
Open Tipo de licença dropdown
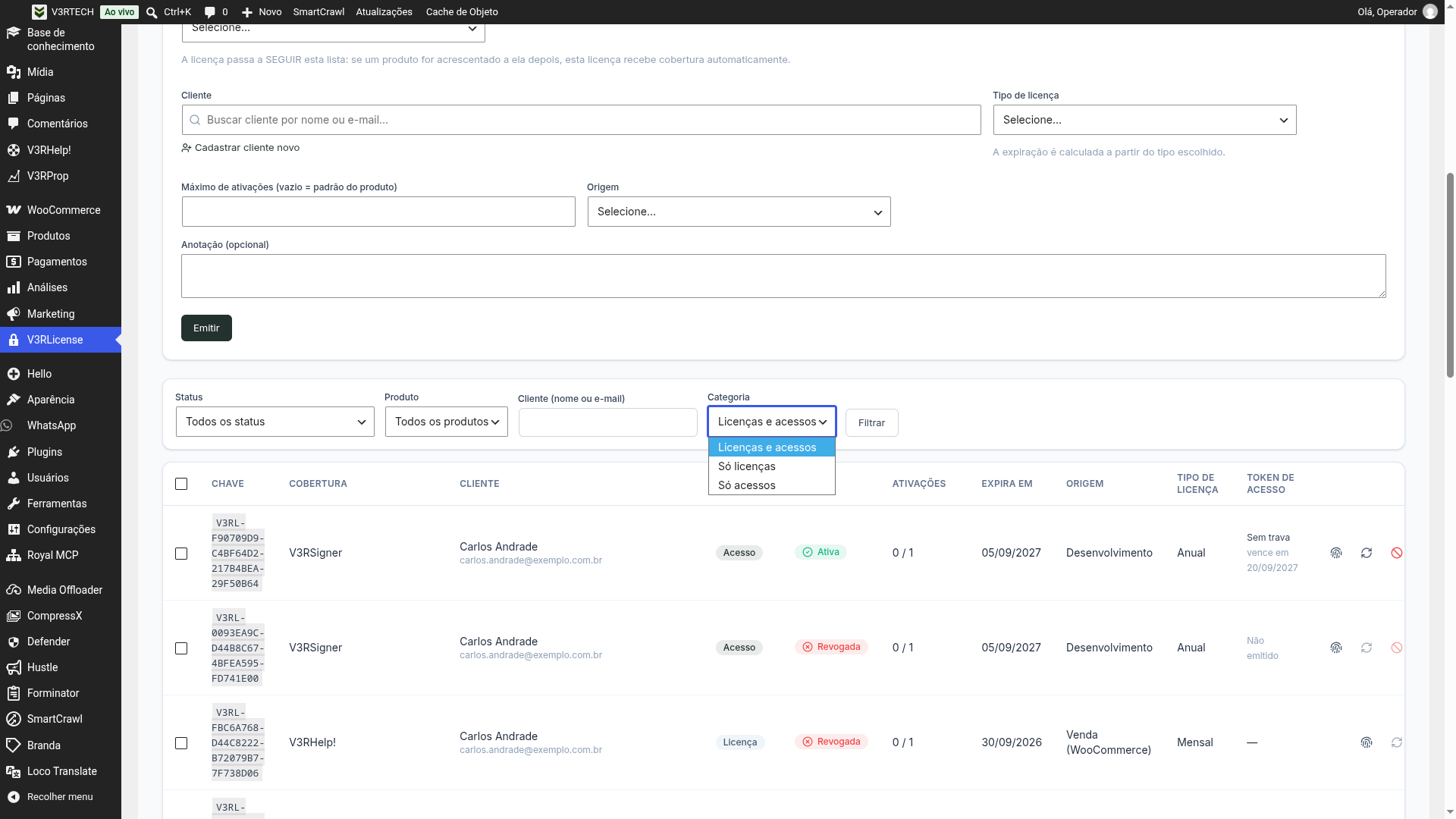click(1145, 120)
